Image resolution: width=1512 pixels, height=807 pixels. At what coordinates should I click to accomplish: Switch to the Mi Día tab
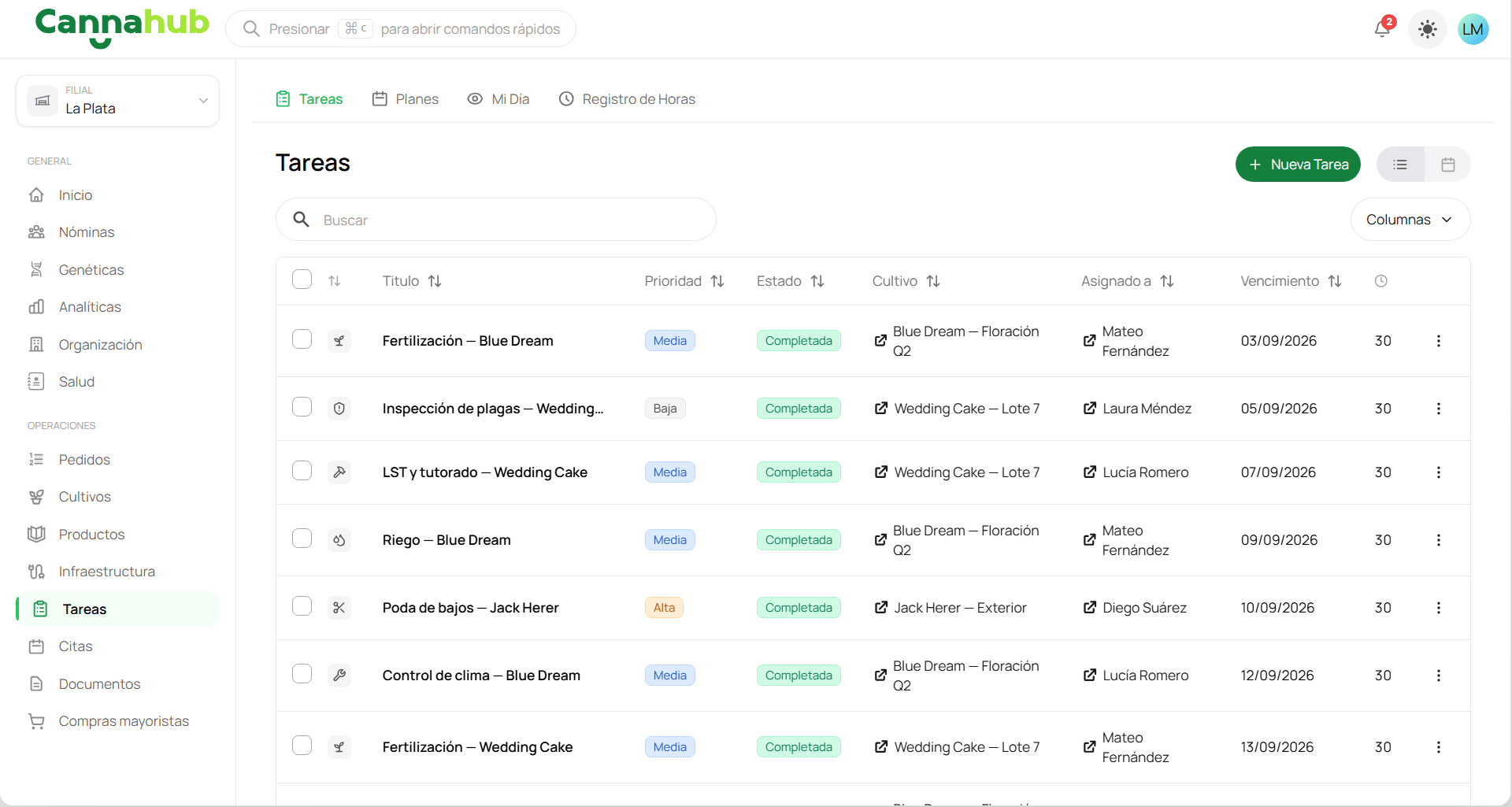click(x=498, y=99)
